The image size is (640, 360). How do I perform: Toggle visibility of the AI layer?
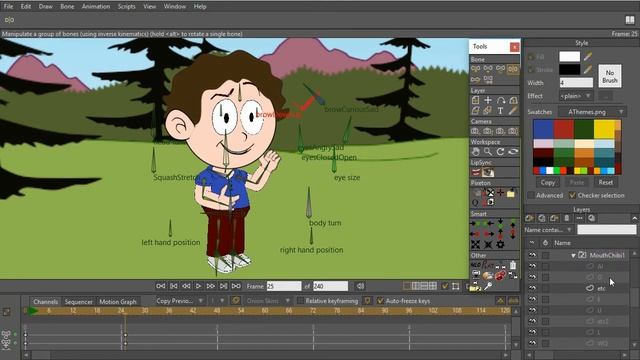[x=532, y=266]
